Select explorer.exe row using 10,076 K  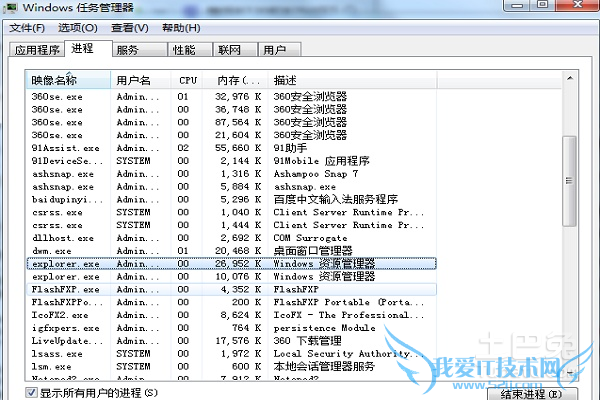pyautogui.click(x=232, y=276)
